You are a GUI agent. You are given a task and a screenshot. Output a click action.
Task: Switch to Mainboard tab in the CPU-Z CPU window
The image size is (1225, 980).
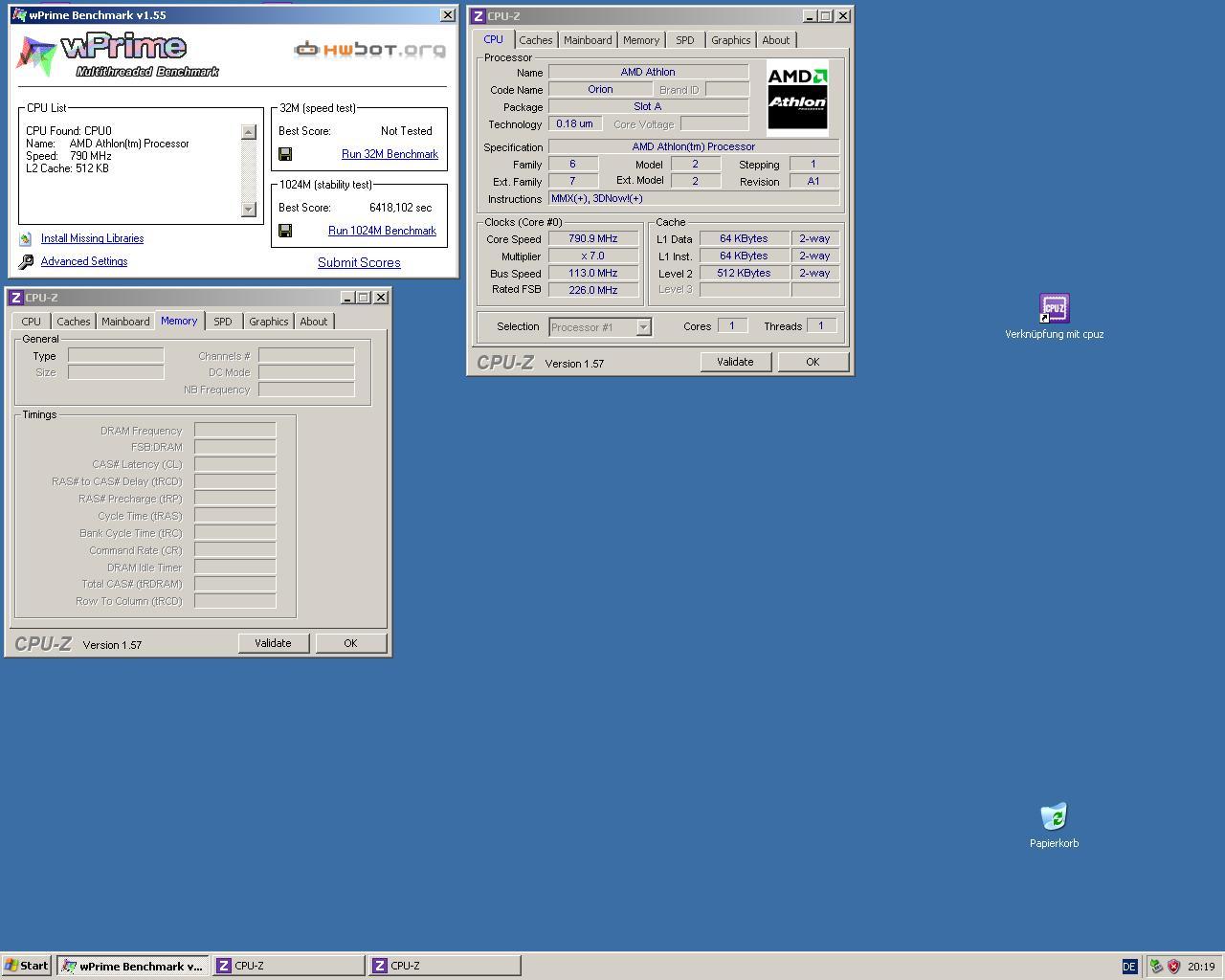click(x=588, y=40)
